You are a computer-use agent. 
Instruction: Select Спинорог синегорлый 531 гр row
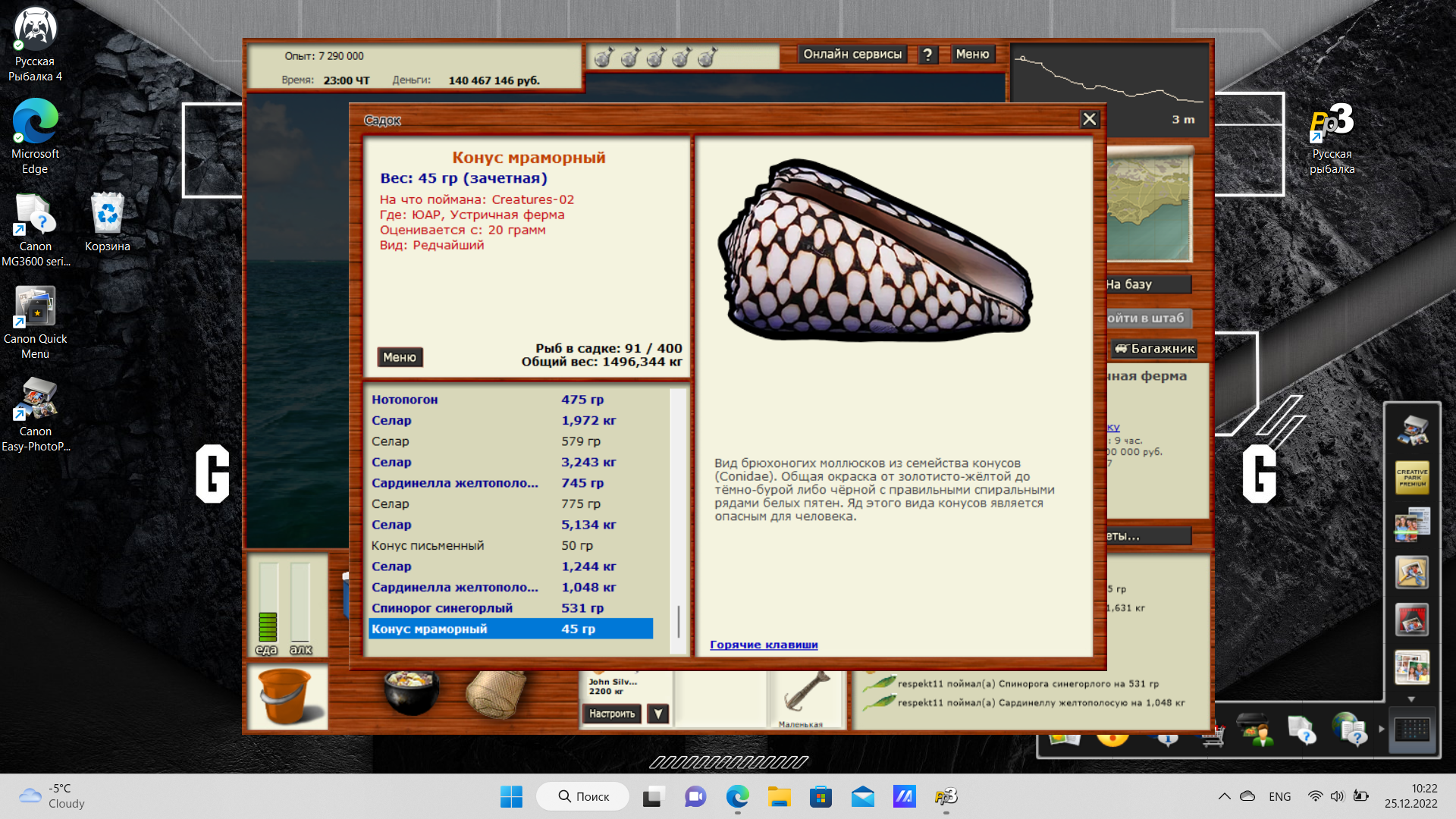click(x=510, y=608)
